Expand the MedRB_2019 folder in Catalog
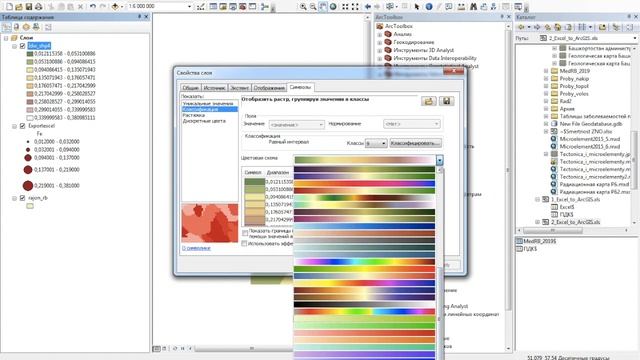The image size is (640, 360). tap(546, 71)
